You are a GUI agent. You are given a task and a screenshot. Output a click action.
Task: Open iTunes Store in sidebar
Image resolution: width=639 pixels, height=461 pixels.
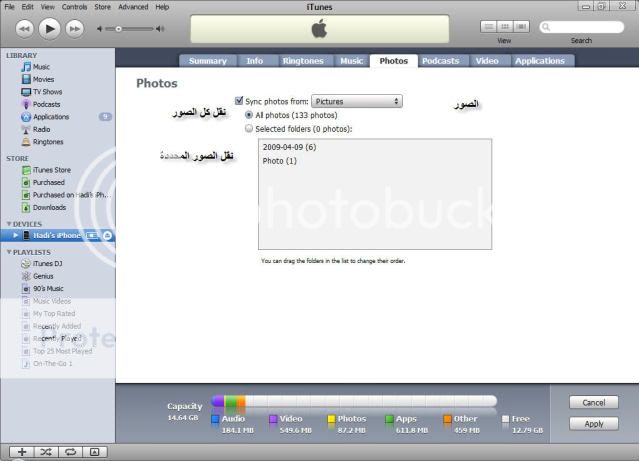[x=51, y=170]
